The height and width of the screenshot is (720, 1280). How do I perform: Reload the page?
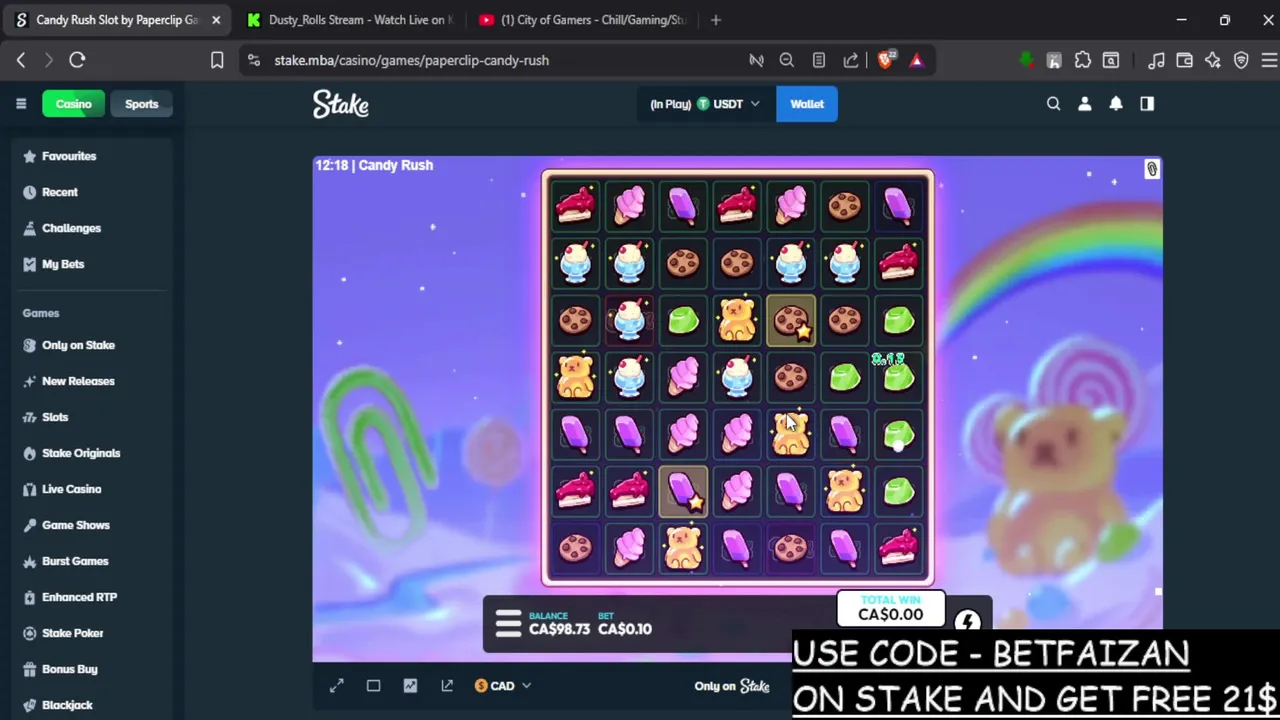pos(77,60)
